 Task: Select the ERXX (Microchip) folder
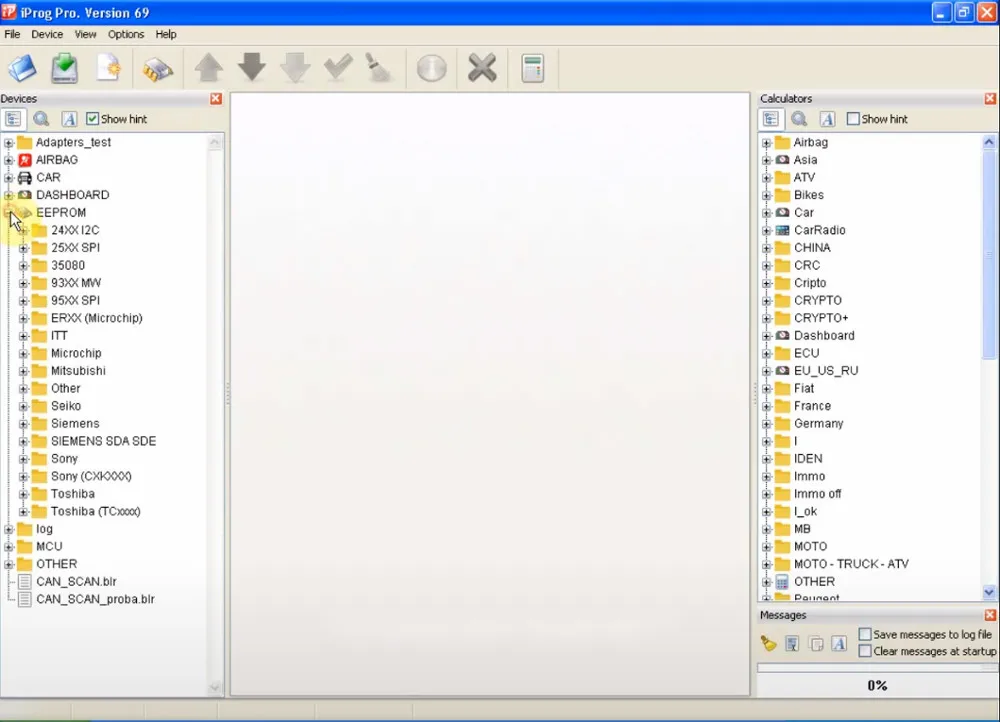coord(96,318)
